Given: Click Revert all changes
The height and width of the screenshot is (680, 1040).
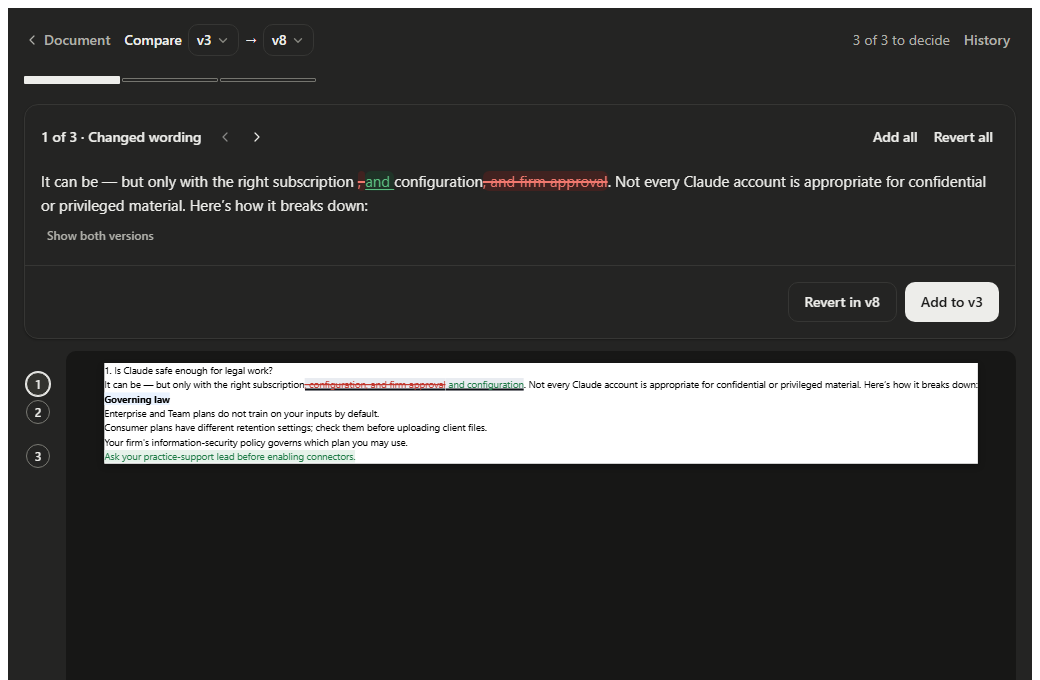Looking at the screenshot, I should (963, 137).
